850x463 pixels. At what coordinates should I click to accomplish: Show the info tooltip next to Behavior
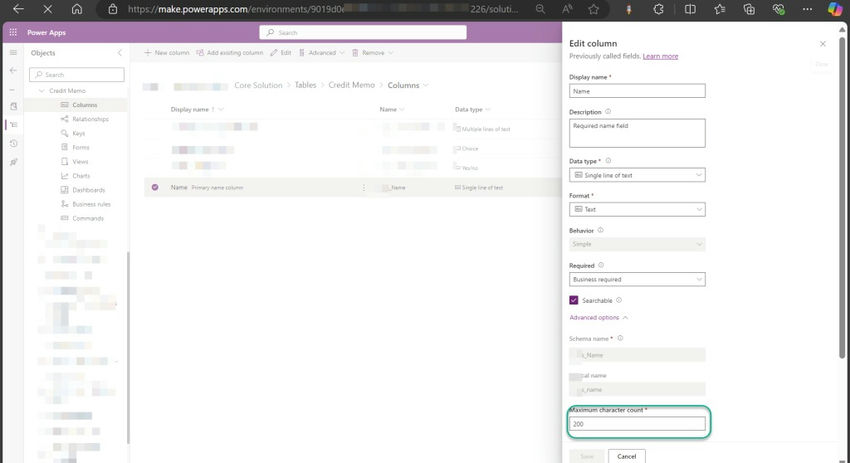[600, 230]
